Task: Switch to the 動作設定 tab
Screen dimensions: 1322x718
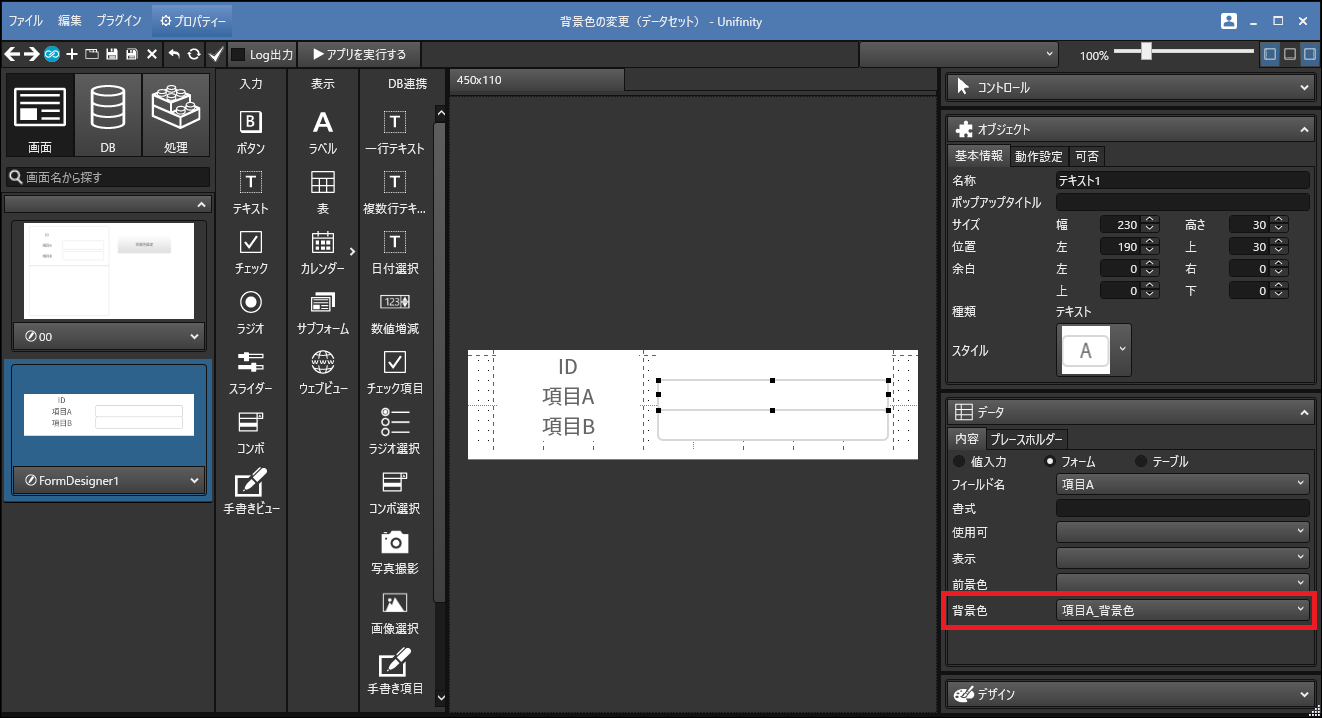Action: pos(1038,156)
